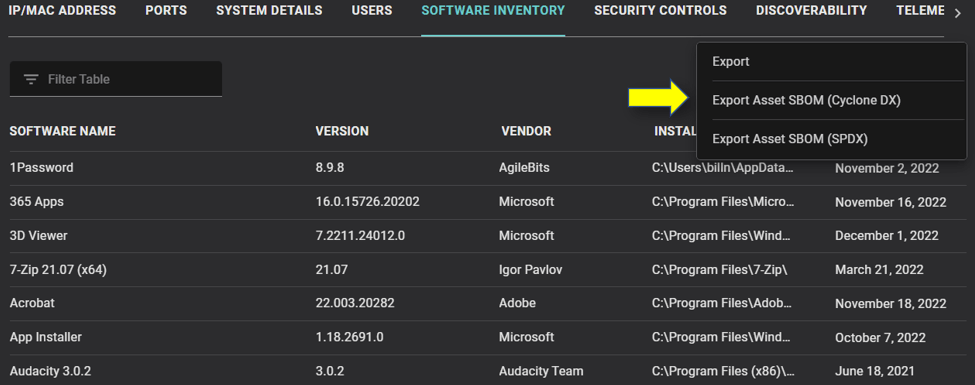Click the June 18, 2021 date
Viewport: 975px width, 385px height.
tap(875, 371)
